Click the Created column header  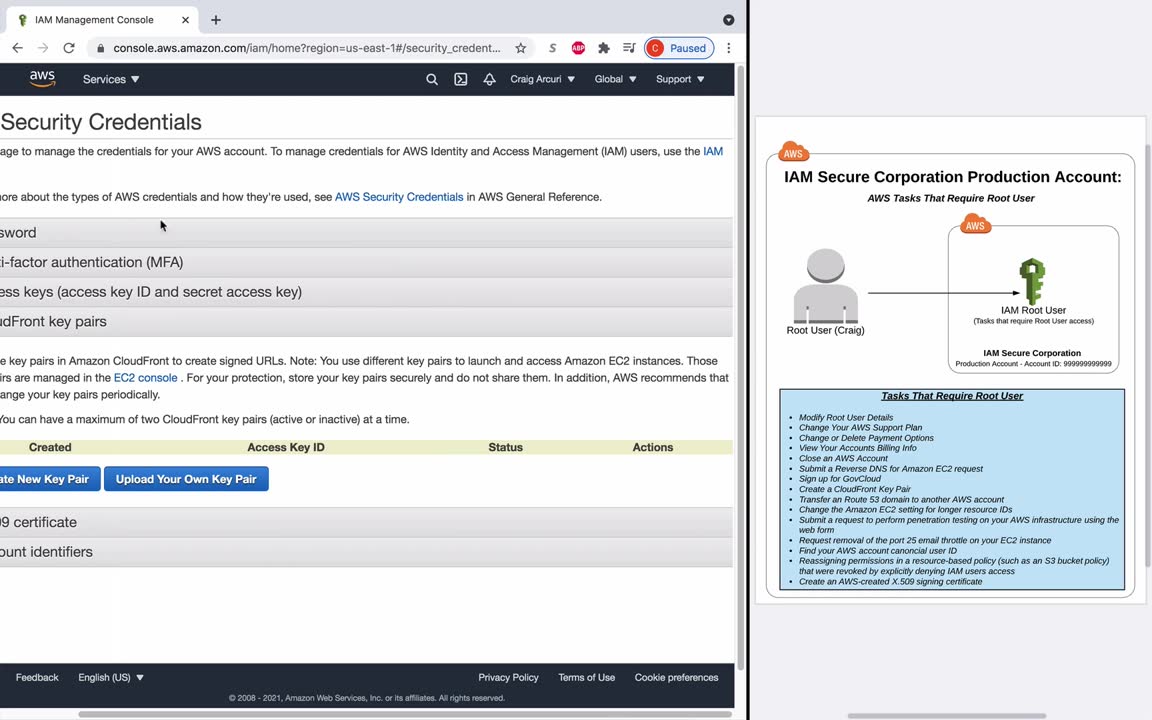pyautogui.click(x=50, y=447)
